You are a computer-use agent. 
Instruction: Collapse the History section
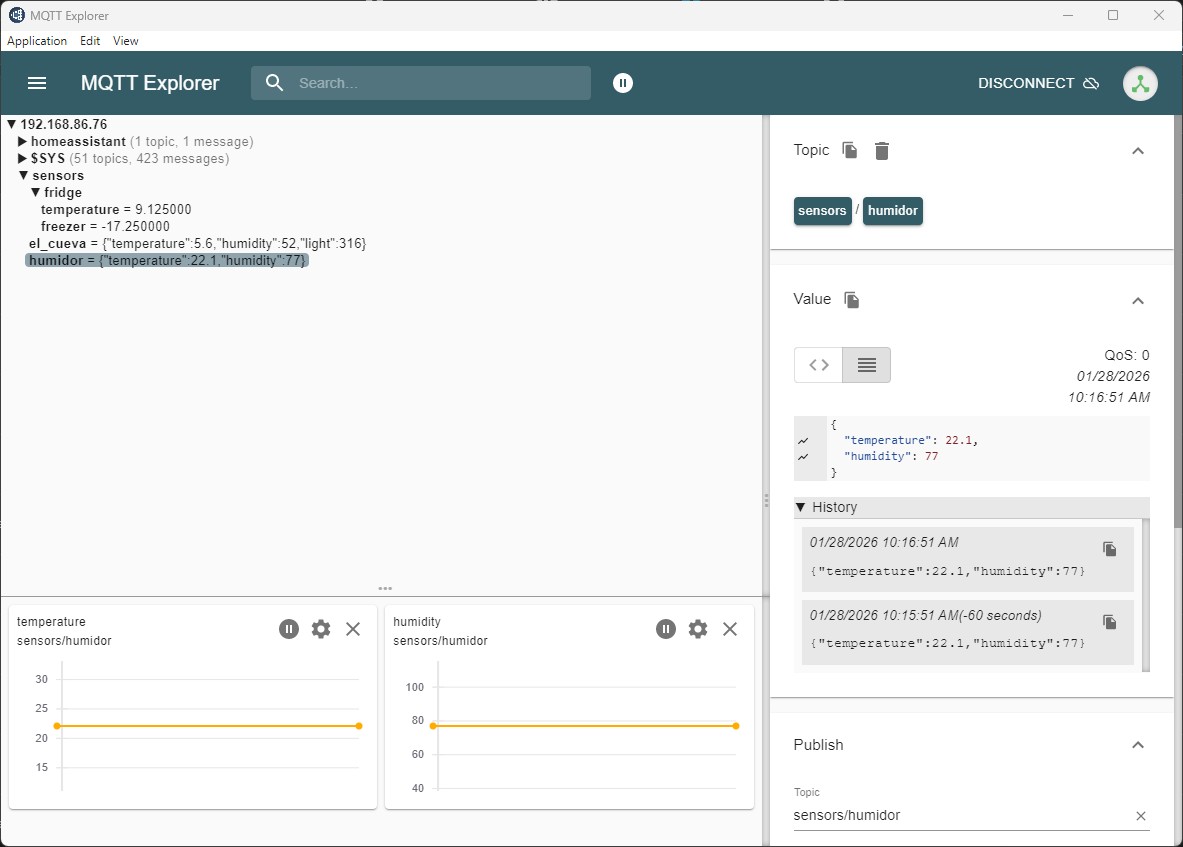(x=801, y=507)
